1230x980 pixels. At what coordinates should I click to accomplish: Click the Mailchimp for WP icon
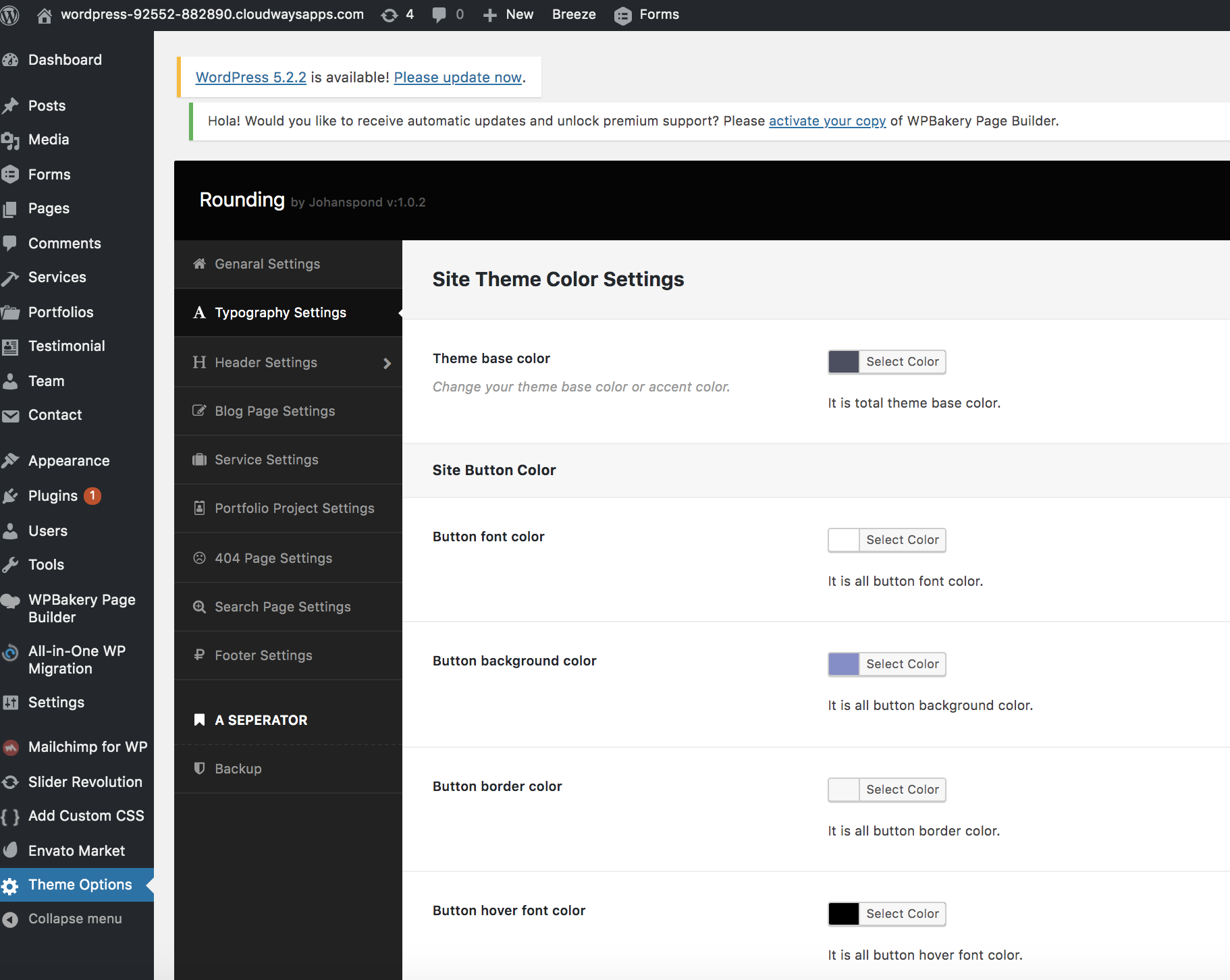pos(10,747)
